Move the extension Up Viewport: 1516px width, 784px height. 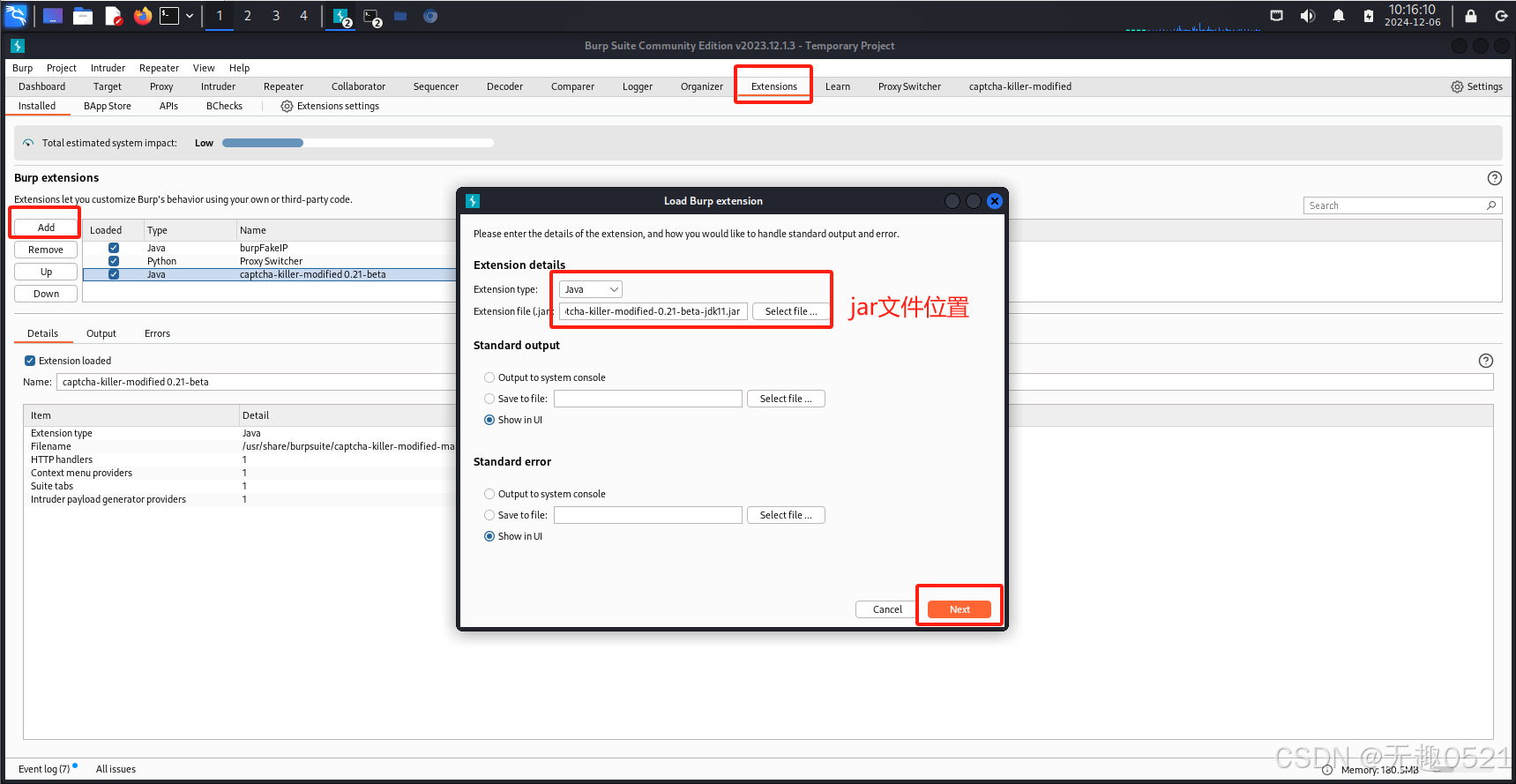tap(46, 272)
